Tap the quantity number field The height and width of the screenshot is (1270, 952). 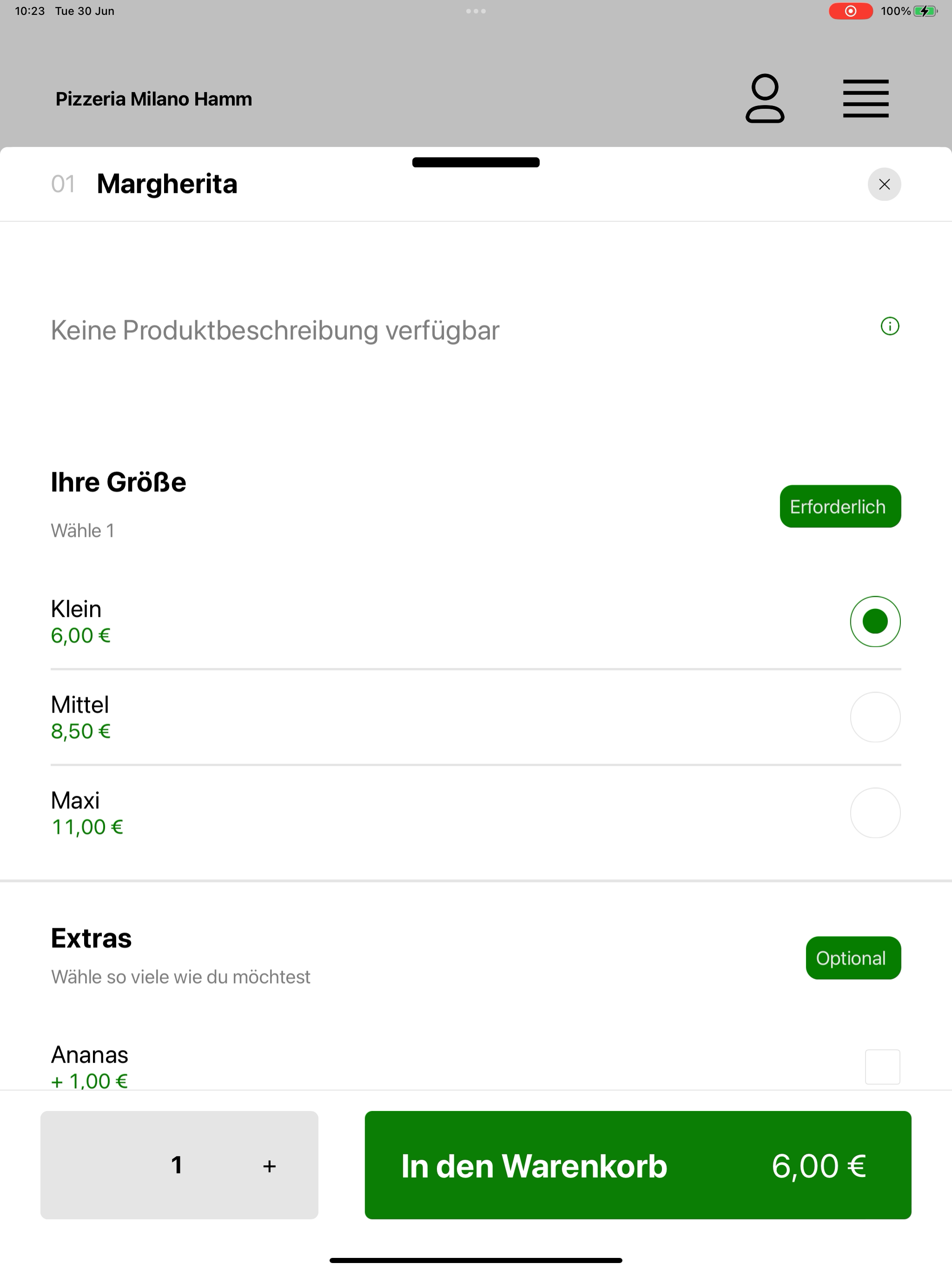[x=177, y=1165]
